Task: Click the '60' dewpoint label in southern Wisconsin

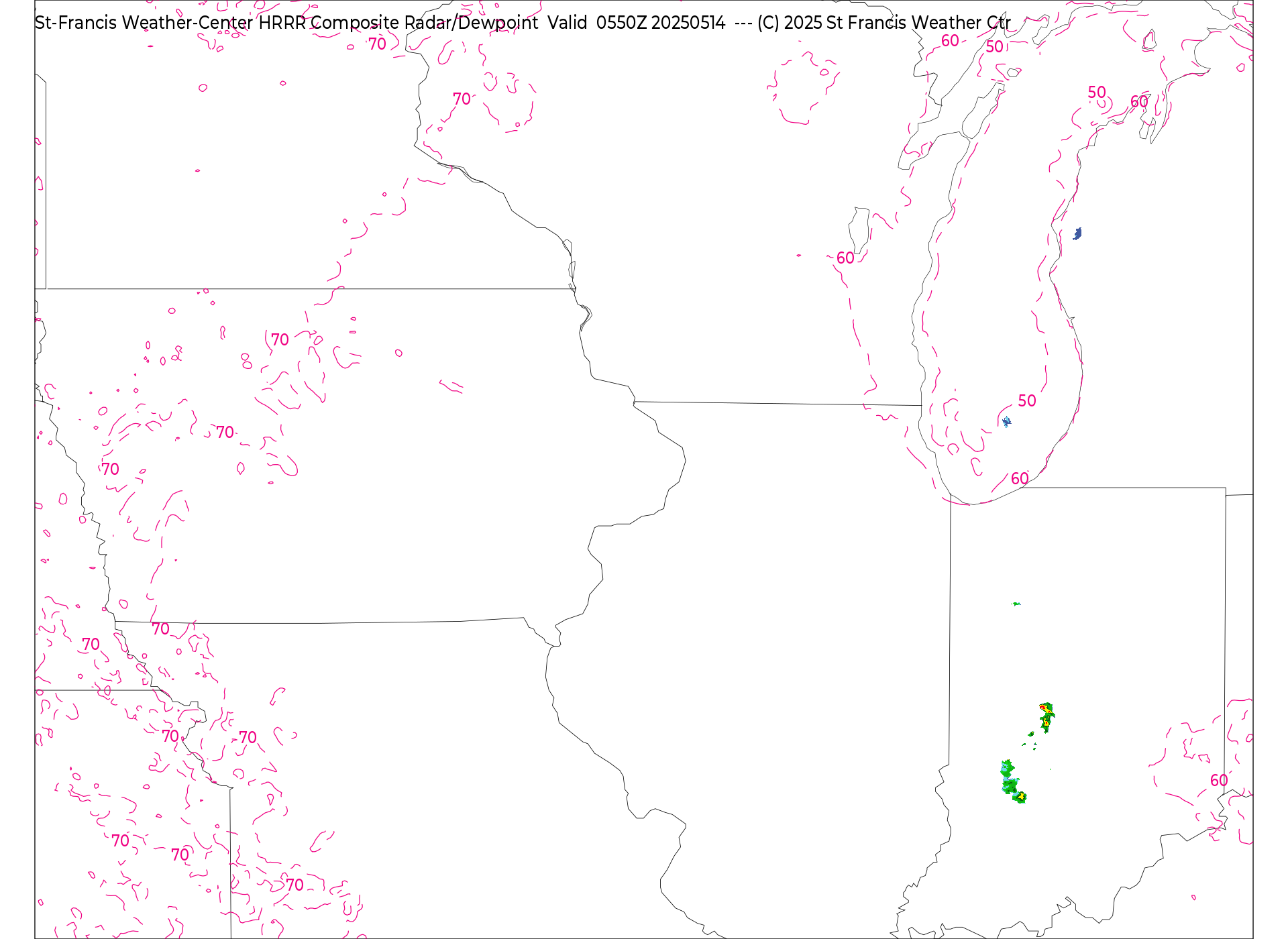Action: [845, 258]
